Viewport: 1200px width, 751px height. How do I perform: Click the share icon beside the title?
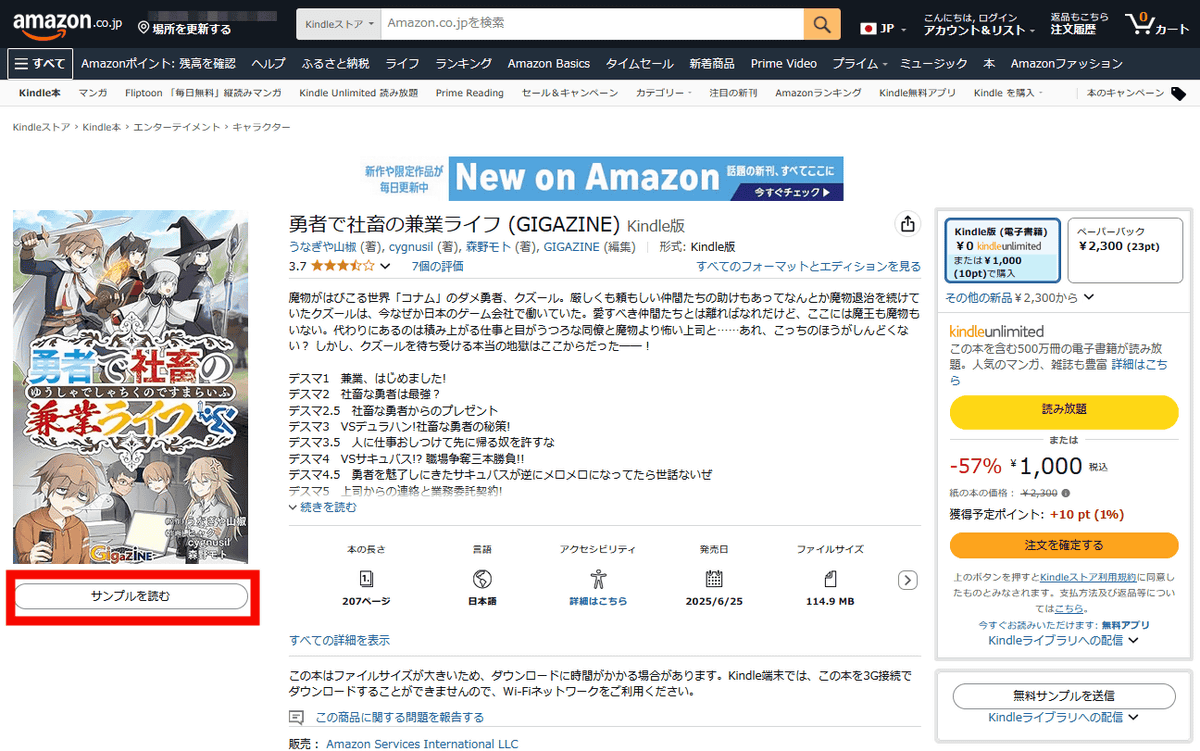click(x=907, y=223)
